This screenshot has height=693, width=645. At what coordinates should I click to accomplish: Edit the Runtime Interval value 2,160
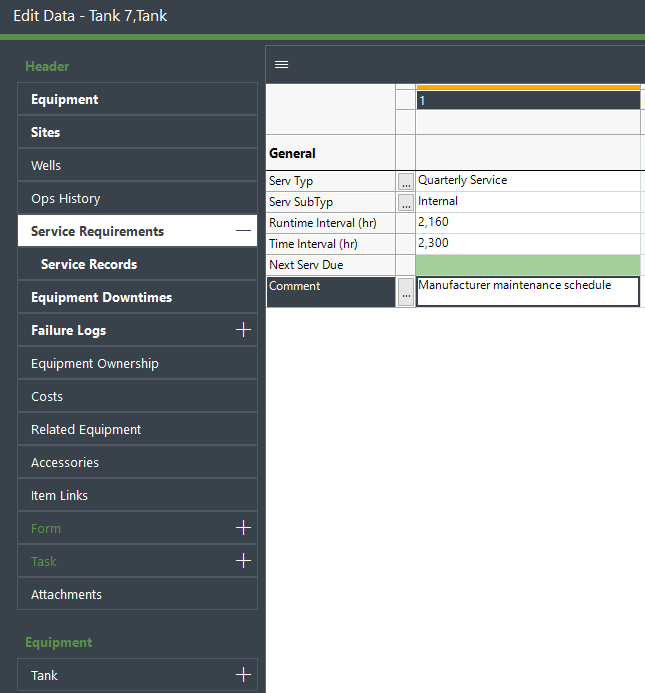pos(527,223)
